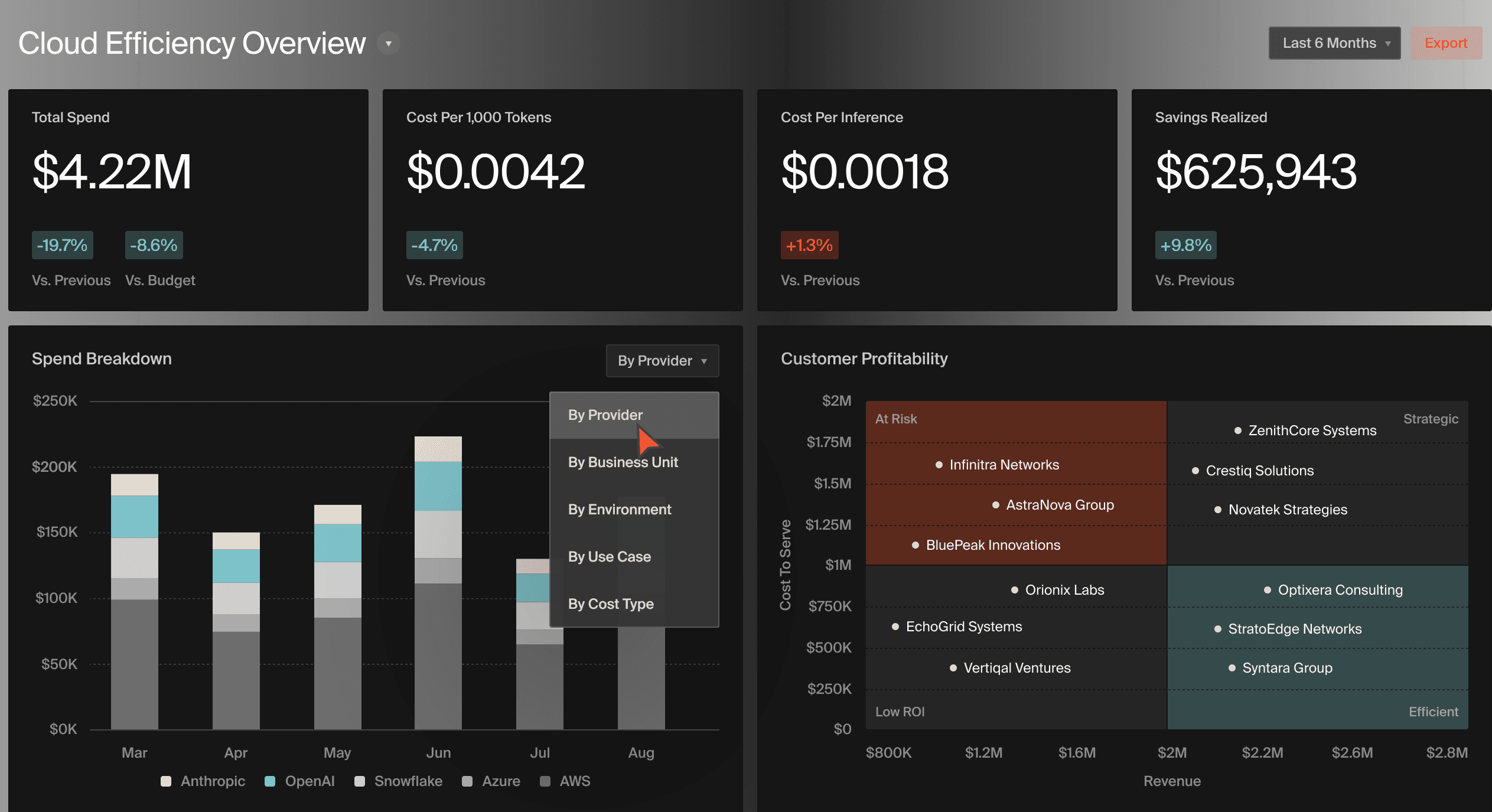Choose By Cost Type in the dropdown menu
Viewport: 1492px width, 812px height.
pyautogui.click(x=611, y=604)
